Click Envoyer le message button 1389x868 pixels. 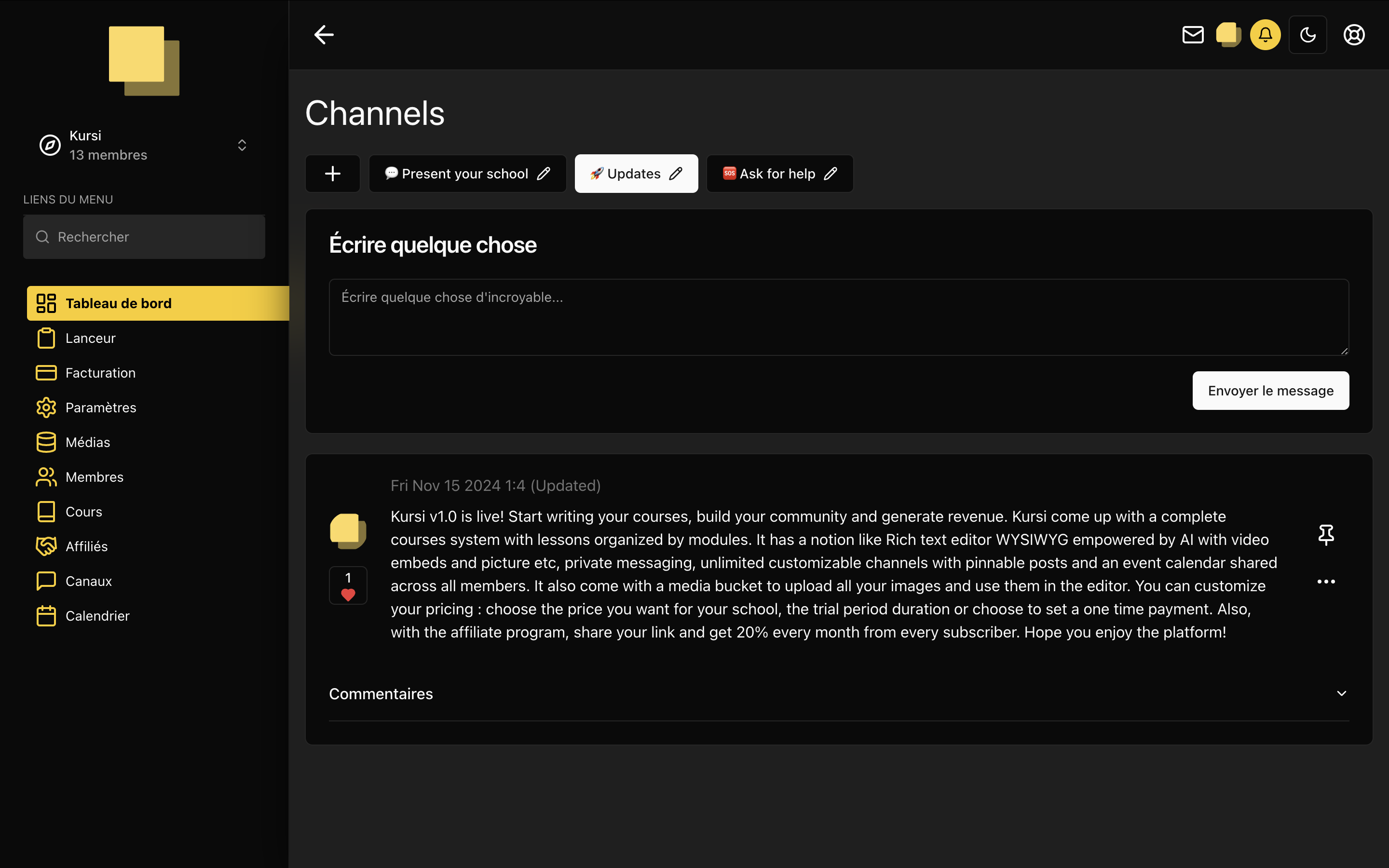[x=1270, y=391]
